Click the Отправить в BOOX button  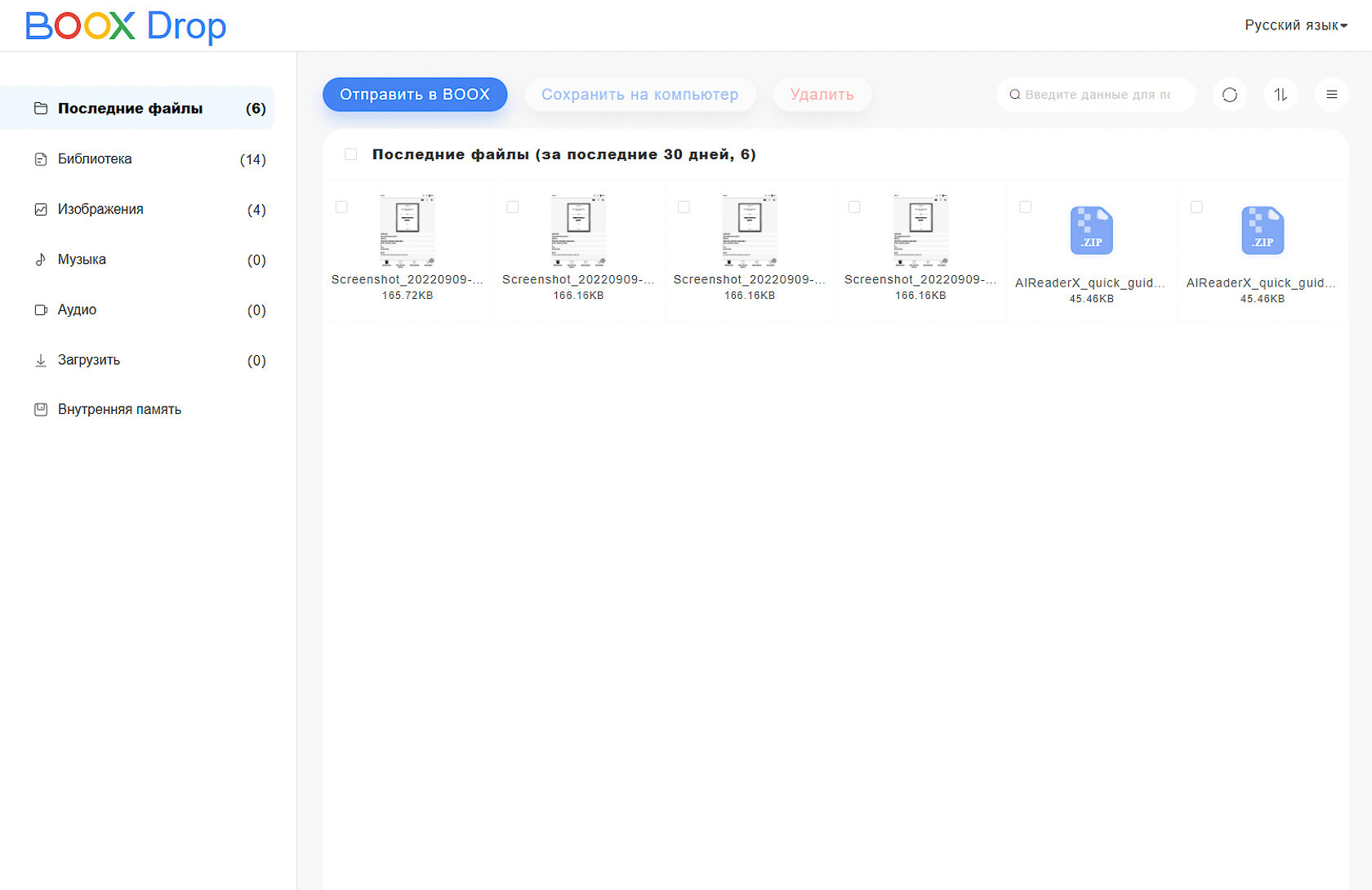[x=415, y=95]
